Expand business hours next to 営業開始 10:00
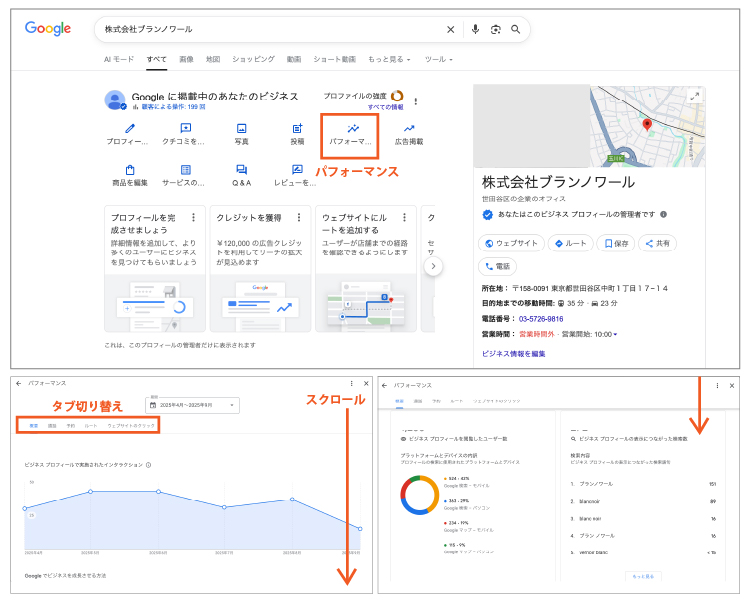 pyautogui.click(x=616, y=334)
